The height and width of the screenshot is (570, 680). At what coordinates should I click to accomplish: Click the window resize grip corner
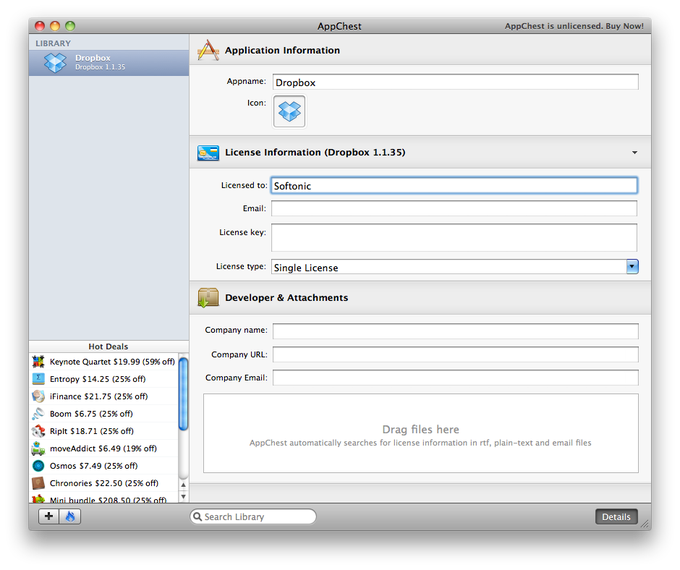(645, 524)
